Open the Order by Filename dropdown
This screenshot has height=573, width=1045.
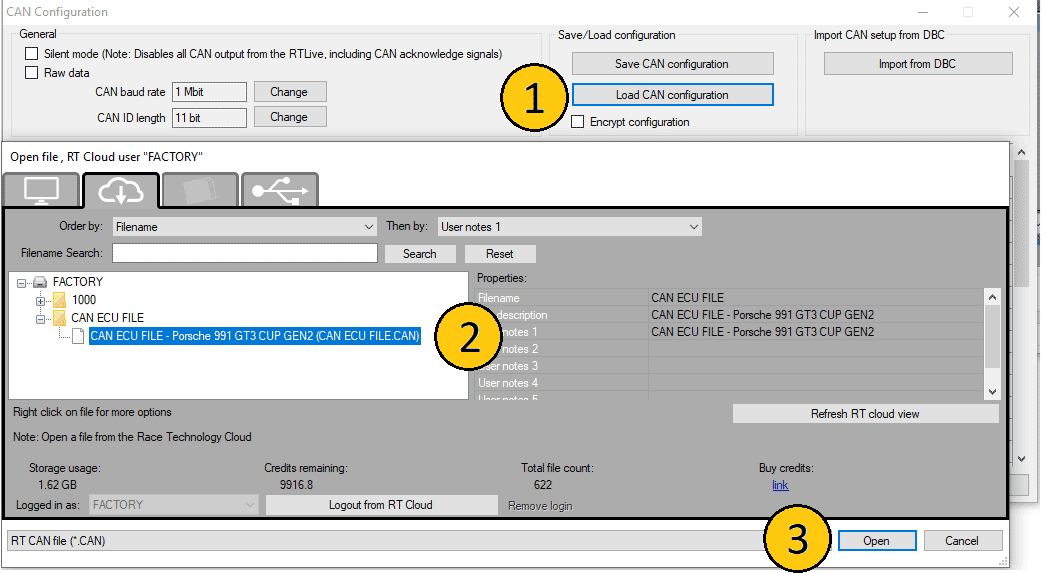pyautogui.click(x=244, y=227)
